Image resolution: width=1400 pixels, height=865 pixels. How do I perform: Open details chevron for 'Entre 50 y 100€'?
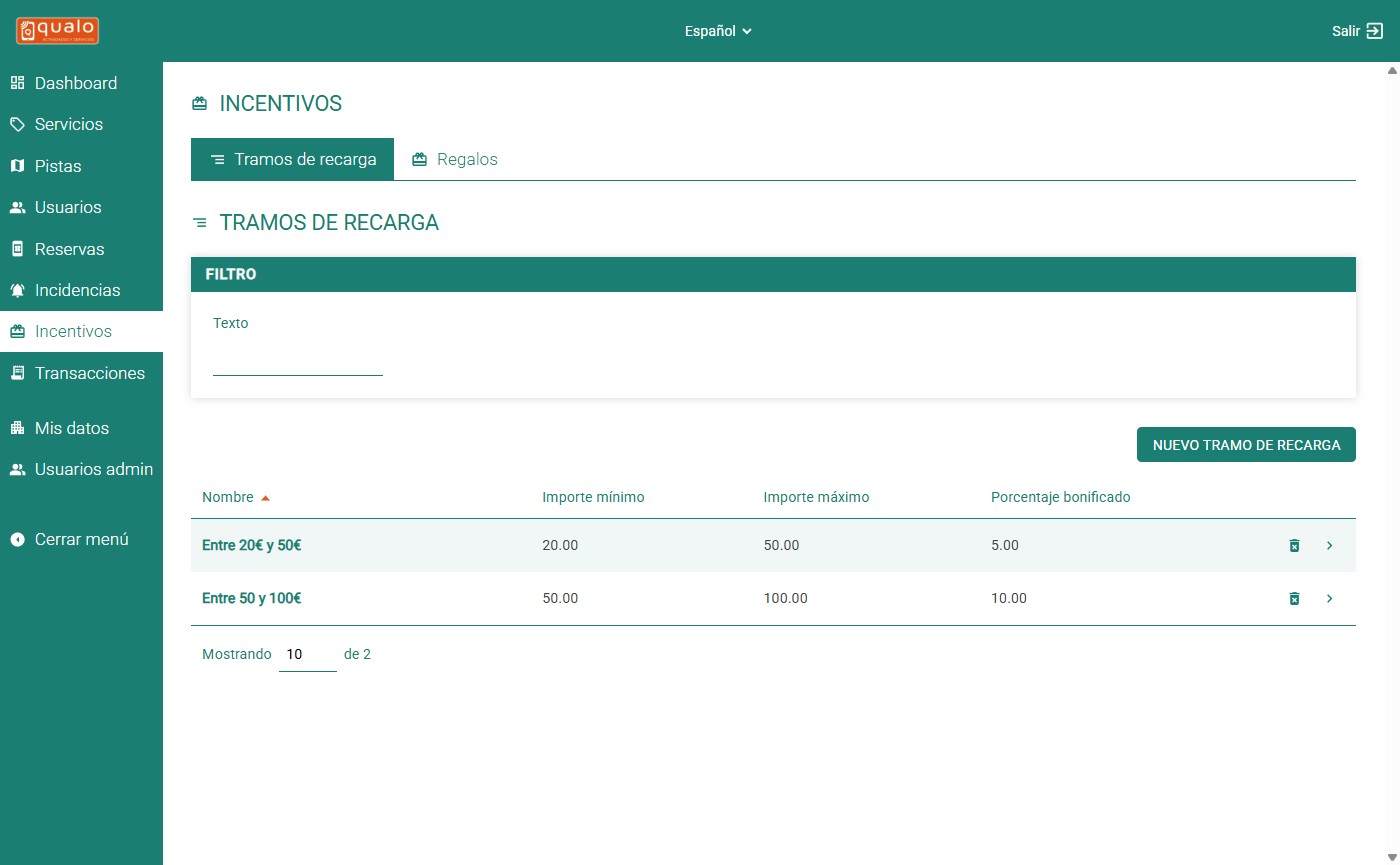pyautogui.click(x=1329, y=599)
